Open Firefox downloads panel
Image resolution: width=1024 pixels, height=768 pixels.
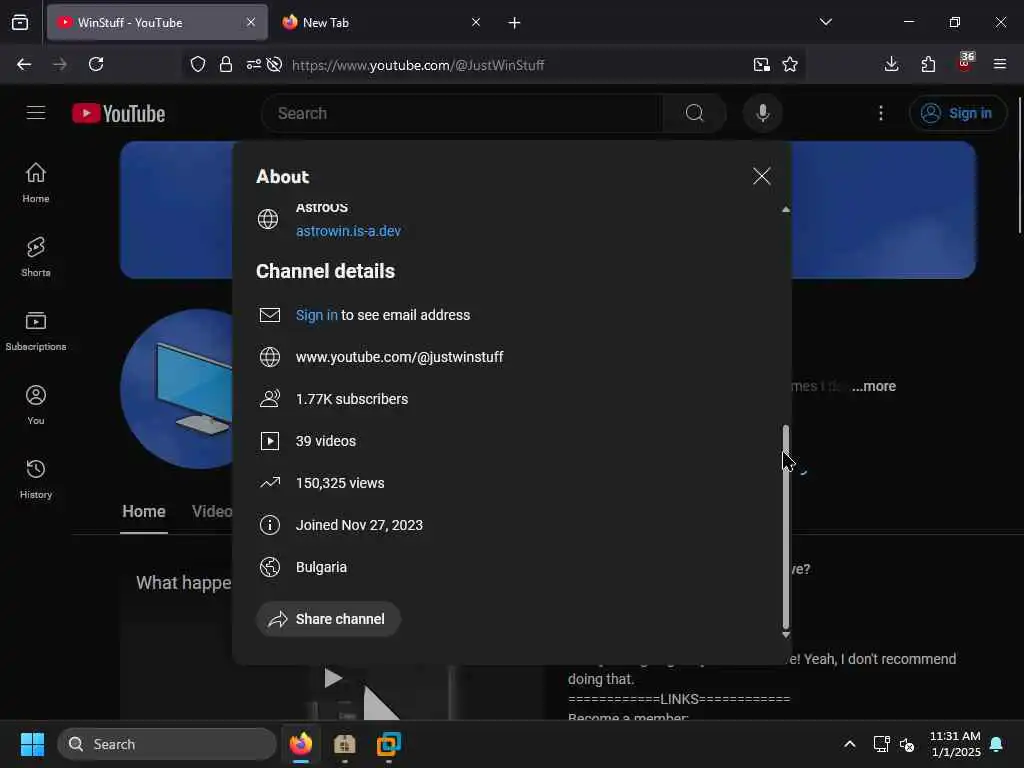[x=891, y=64]
